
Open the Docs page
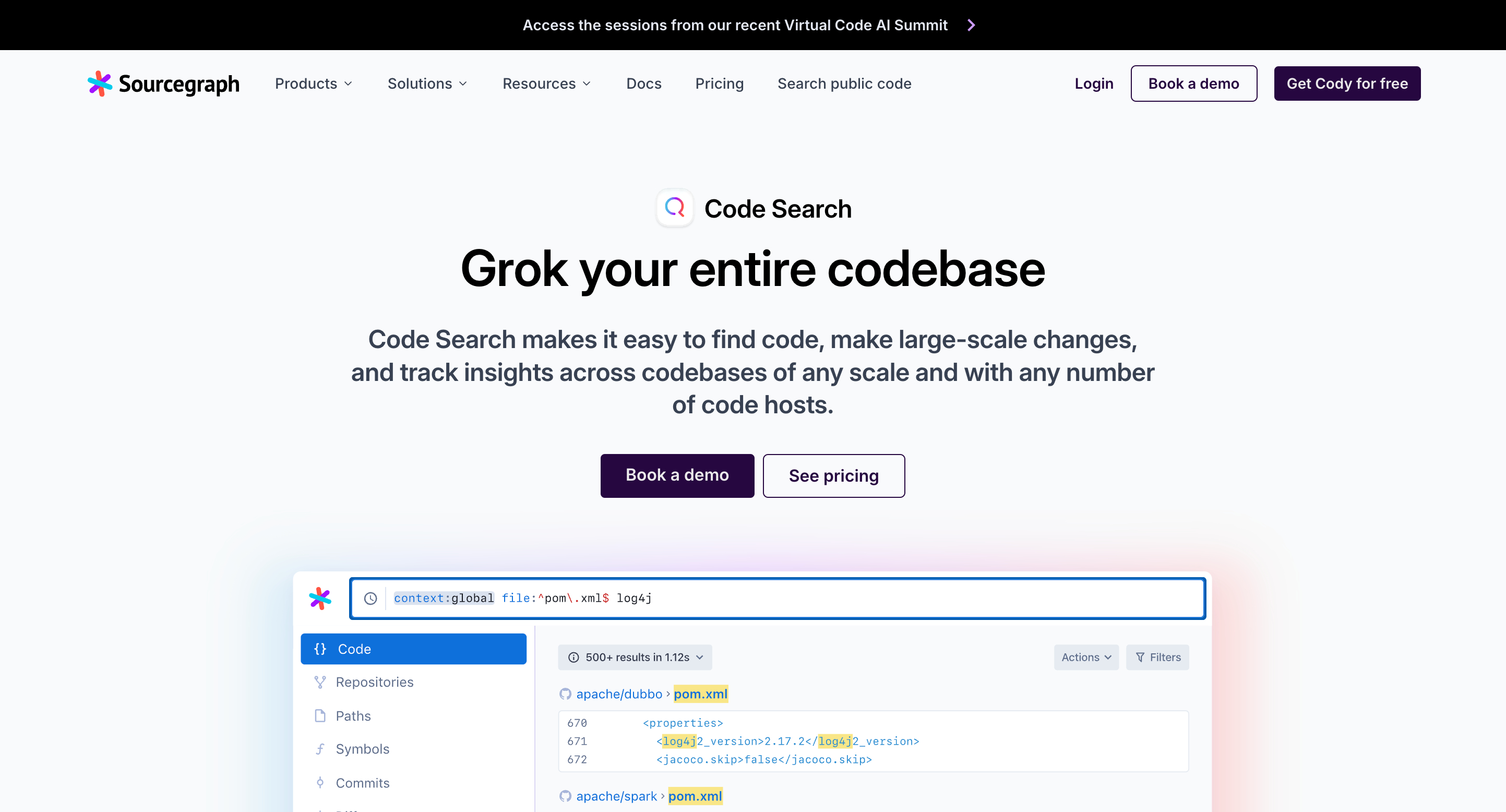[643, 83]
